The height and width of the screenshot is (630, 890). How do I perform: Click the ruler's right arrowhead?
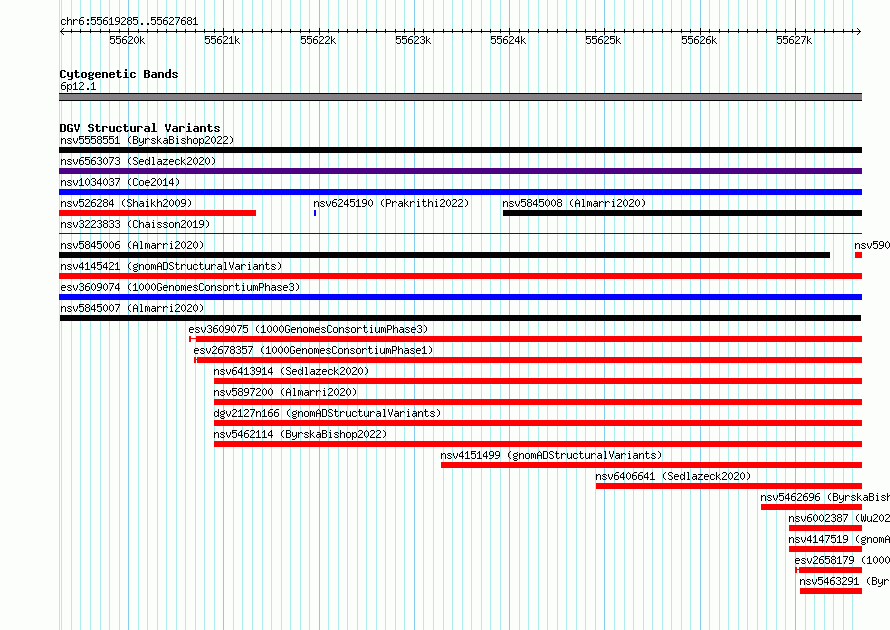point(859,31)
